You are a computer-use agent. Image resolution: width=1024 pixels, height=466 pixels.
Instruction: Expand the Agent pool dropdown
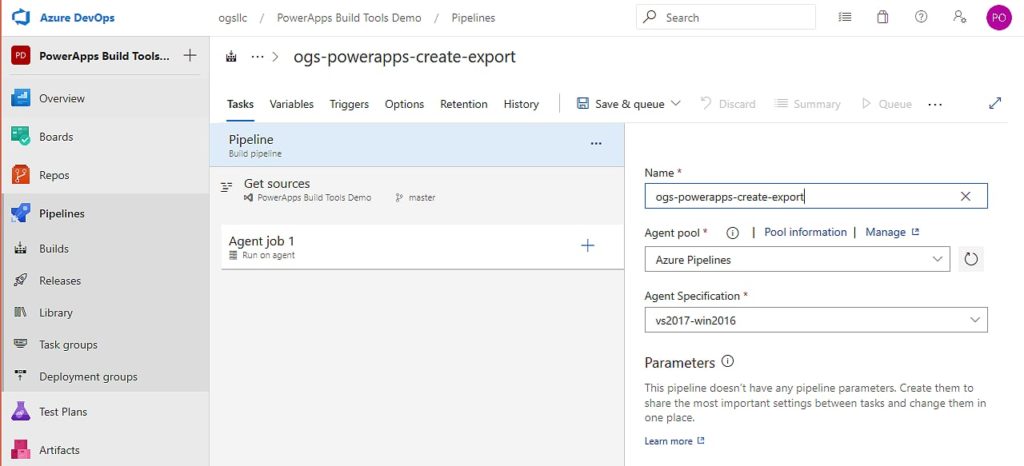[x=937, y=260]
